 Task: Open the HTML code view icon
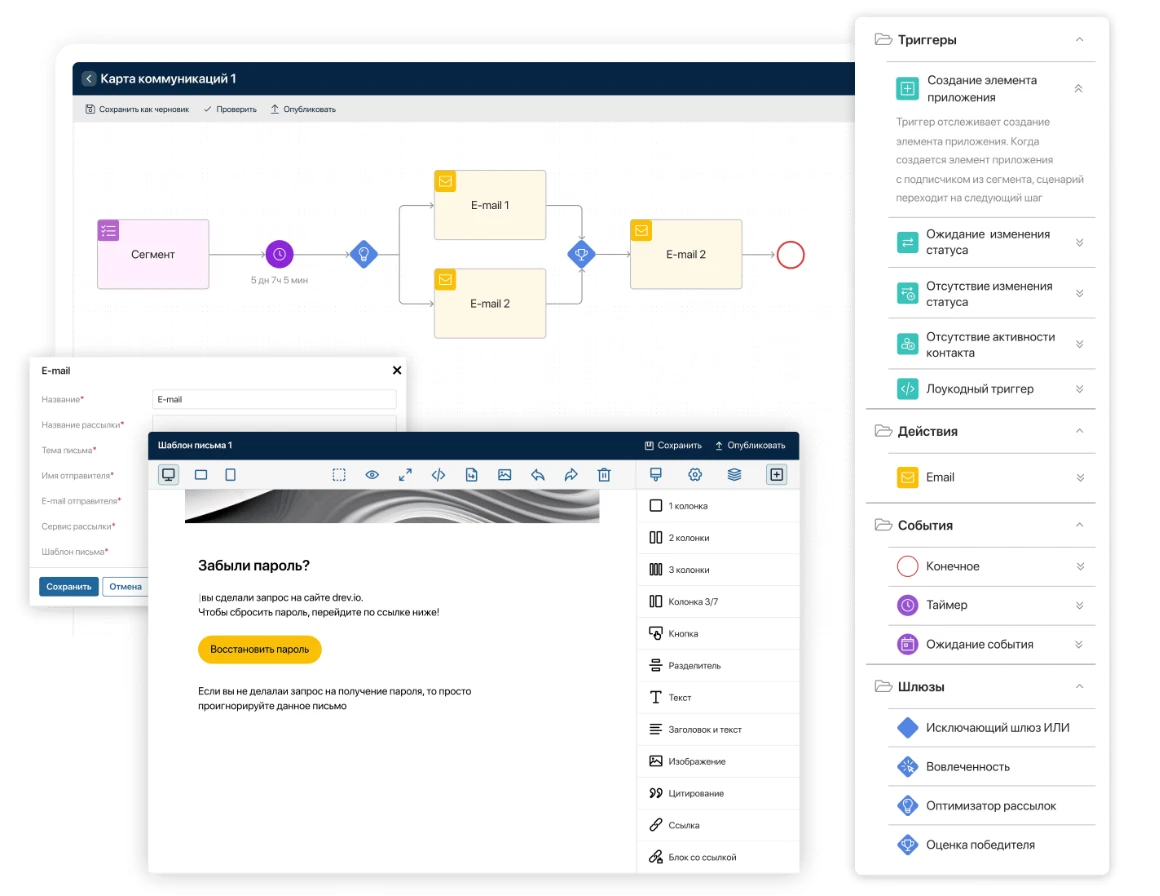[x=438, y=475]
